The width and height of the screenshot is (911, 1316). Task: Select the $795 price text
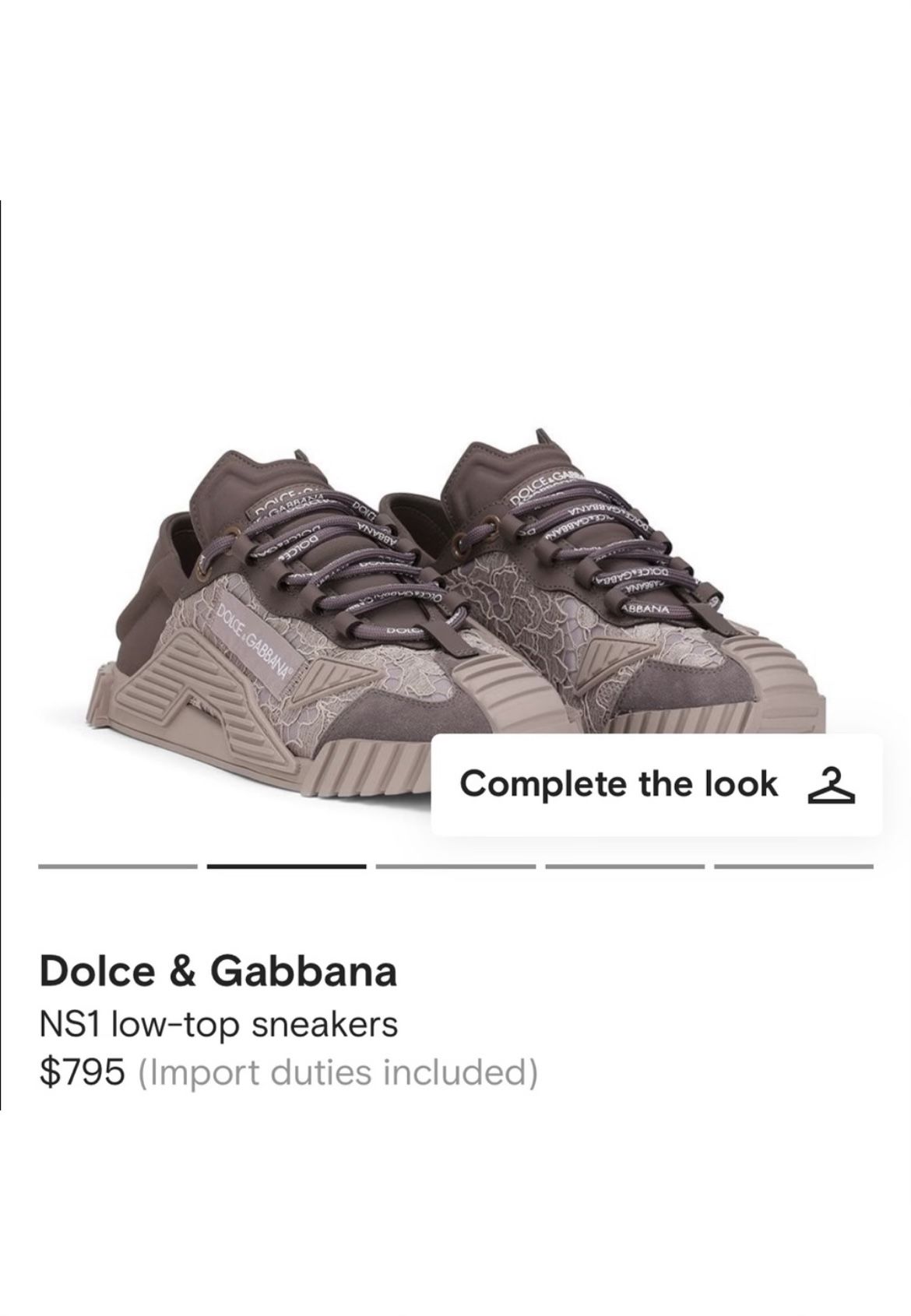coord(82,1072)
